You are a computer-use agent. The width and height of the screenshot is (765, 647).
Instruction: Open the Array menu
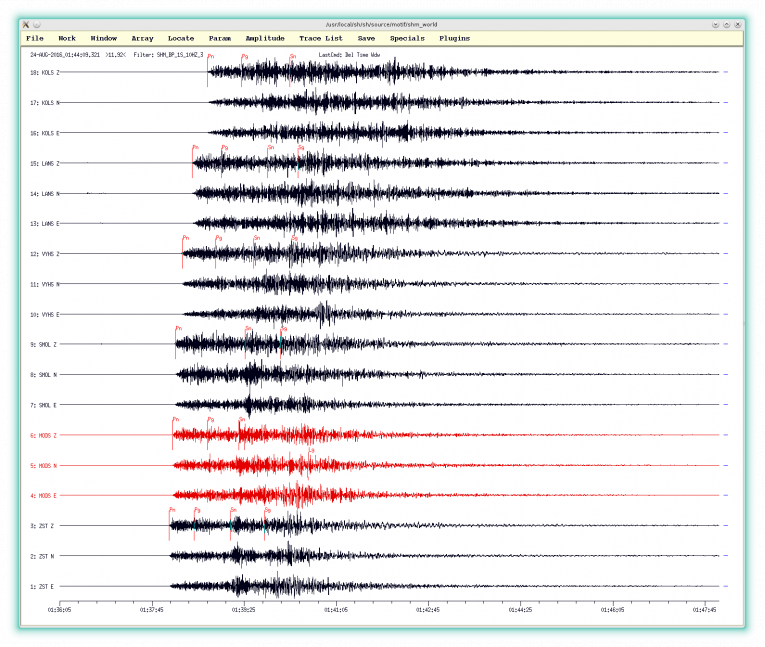pyautogui.click(x=142, y=38)
